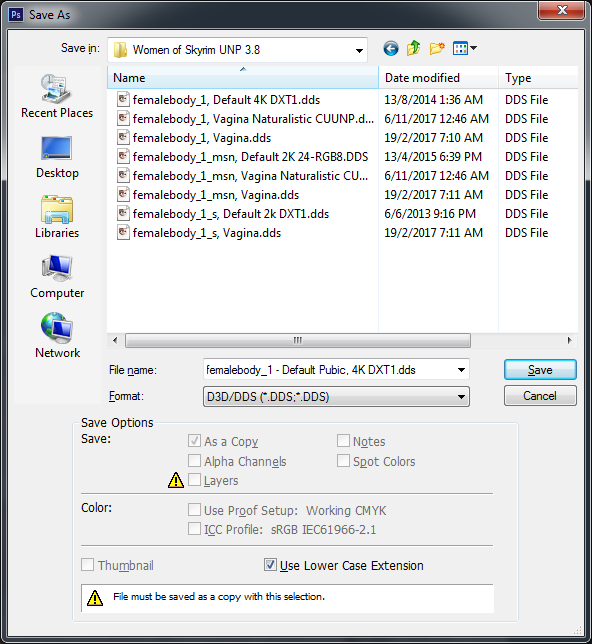Enable Layers checkbox
Screen dimensions: 592x644
point(194,480)
